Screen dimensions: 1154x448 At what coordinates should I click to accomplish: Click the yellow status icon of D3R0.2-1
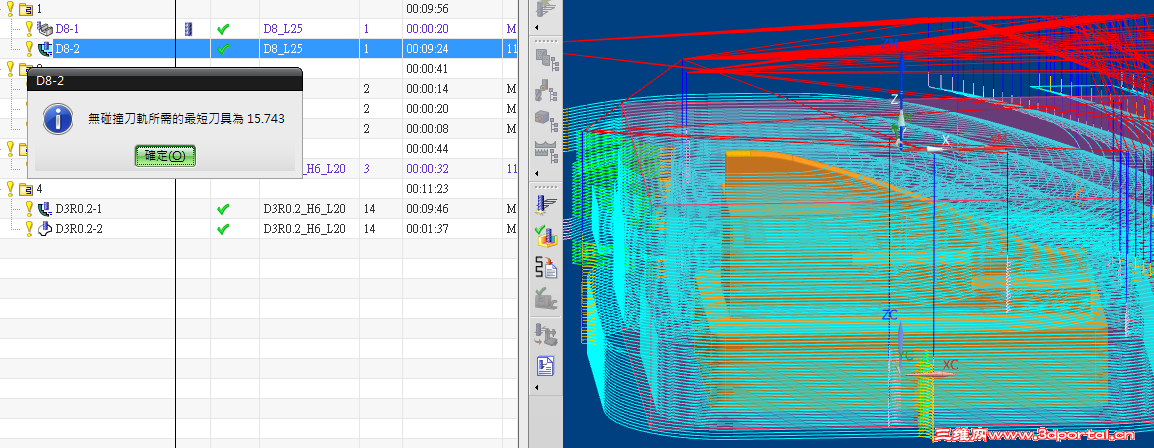[29, 208]
